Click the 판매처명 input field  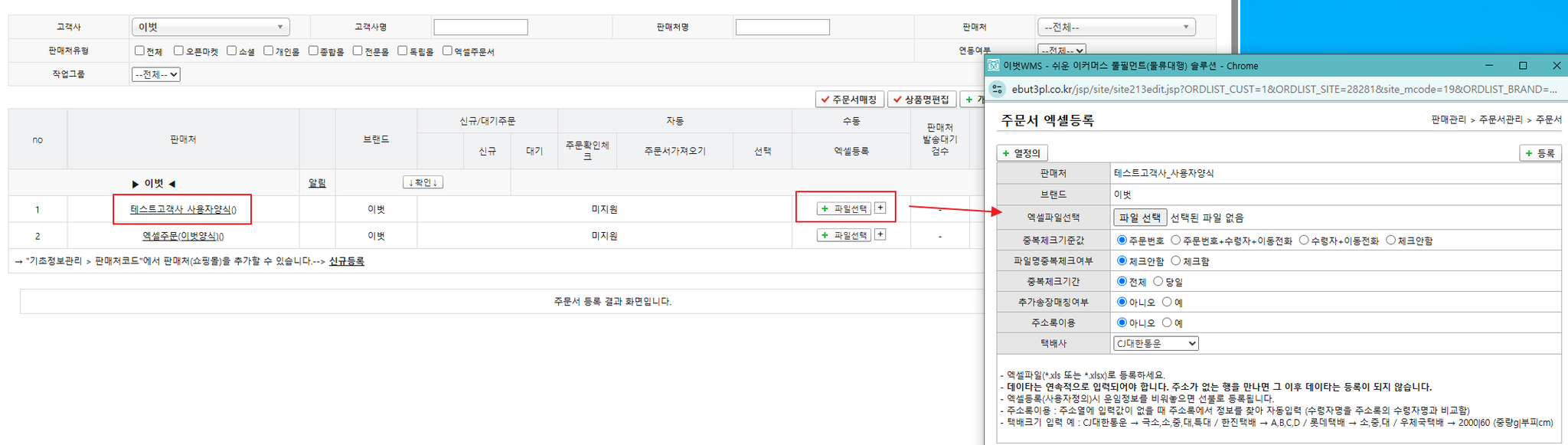[x=782, y=28]
